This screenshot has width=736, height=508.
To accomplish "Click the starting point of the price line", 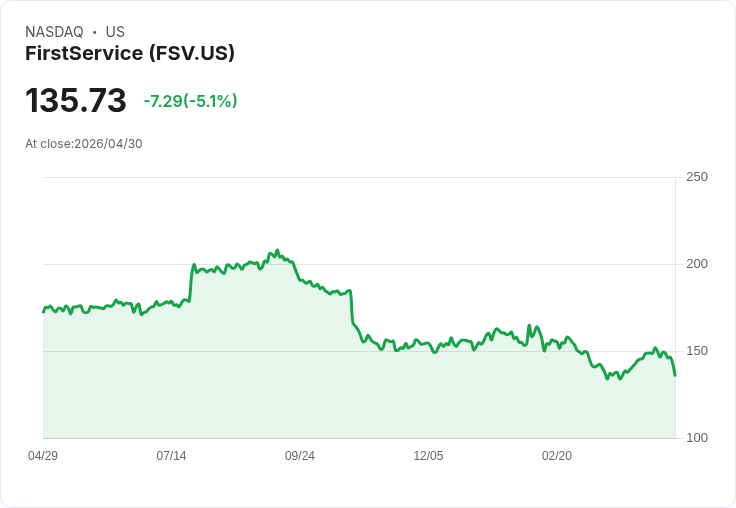I will coord(43,312).
